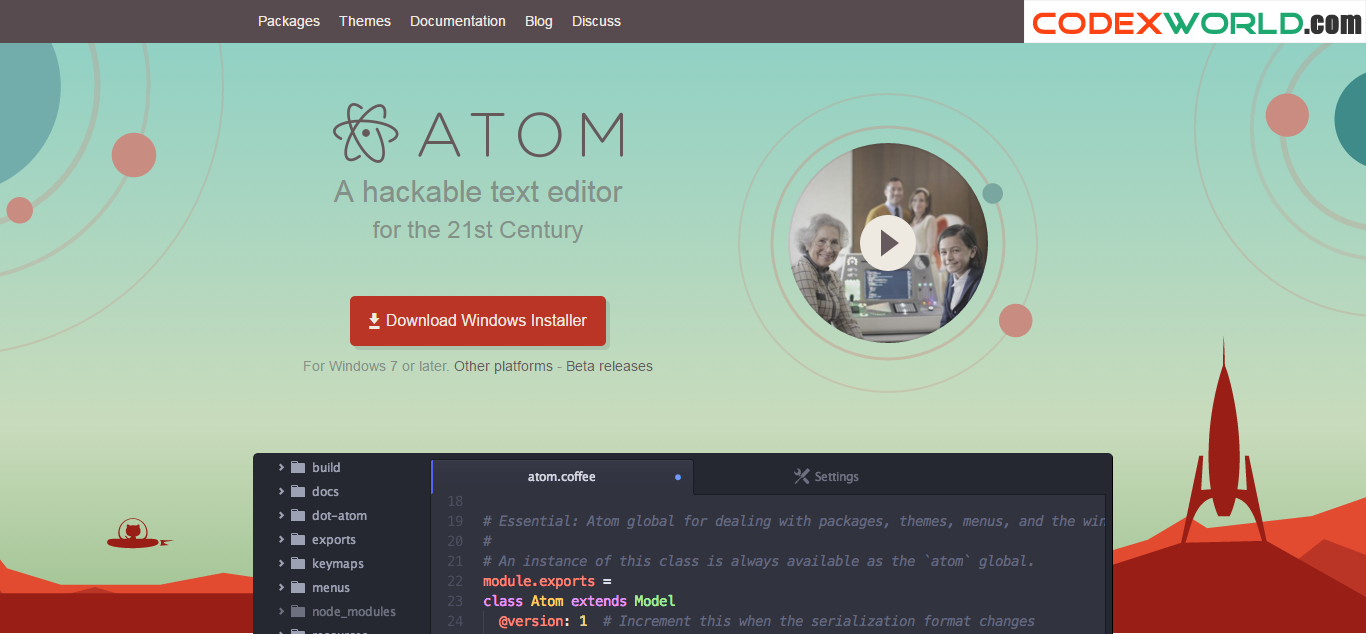Click the Atom logo icon

coord(366,133)
